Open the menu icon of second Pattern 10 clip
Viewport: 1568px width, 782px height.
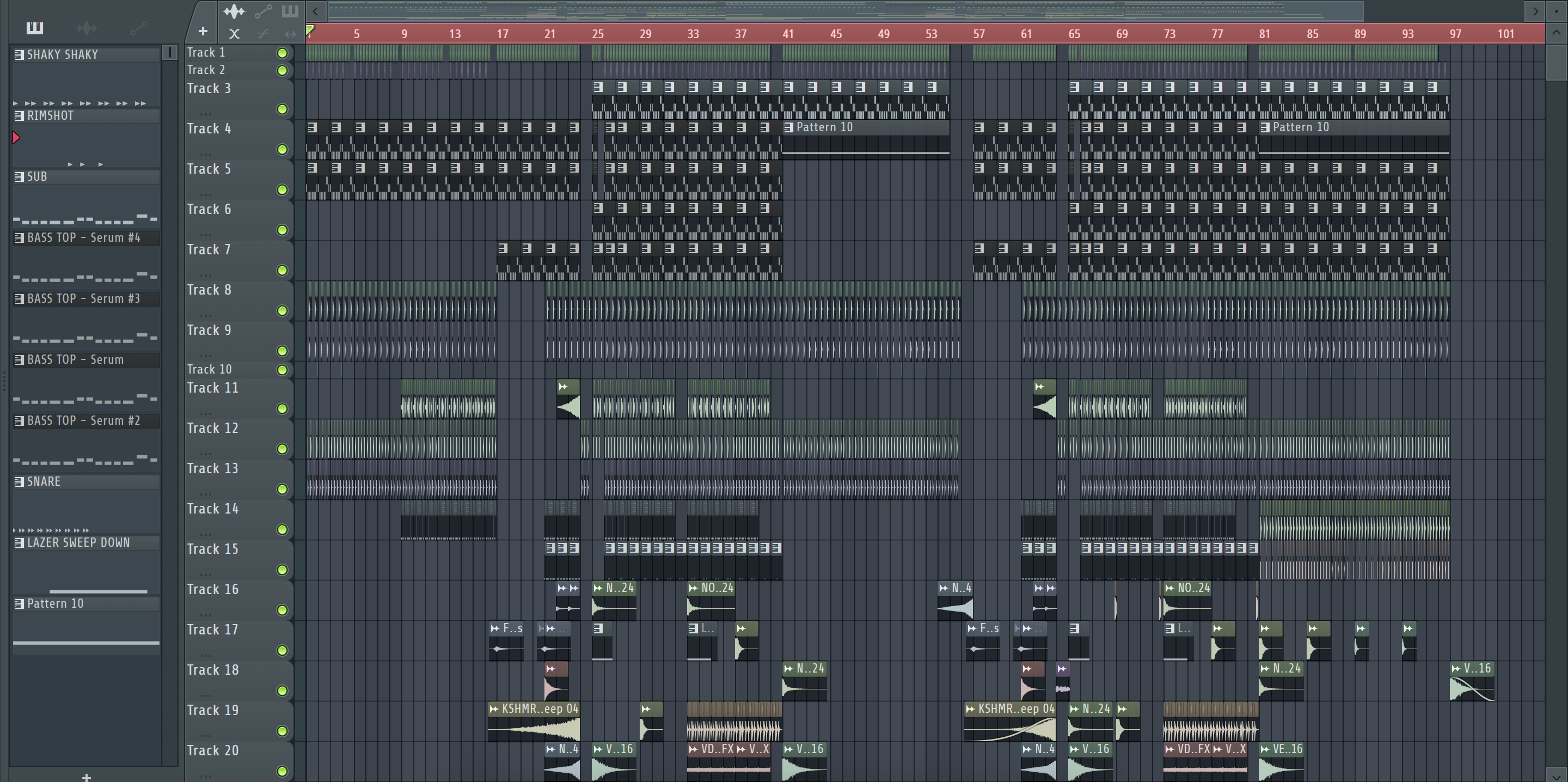(1265, 127)
